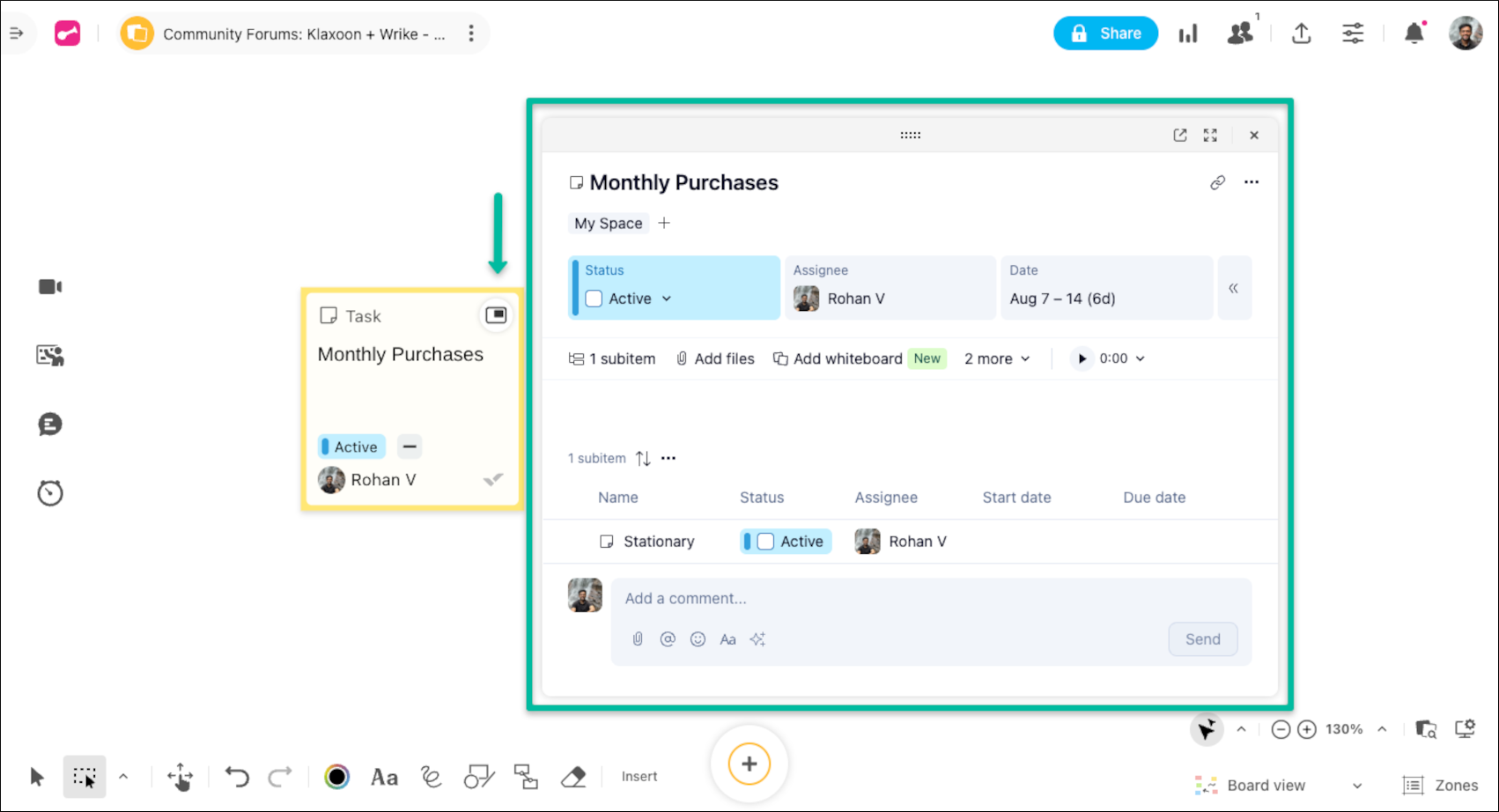Copy task link using the chain icon
1499x812 pixels.
(x=1217, y=182)
